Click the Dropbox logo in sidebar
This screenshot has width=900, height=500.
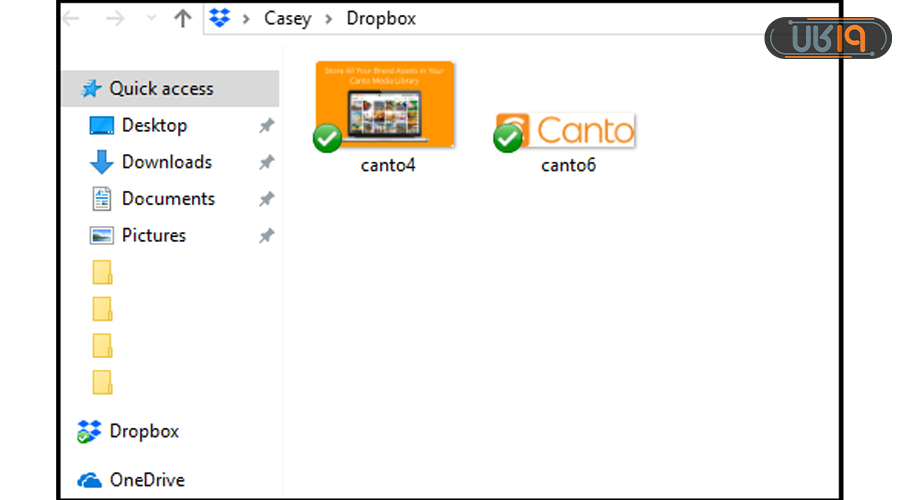89,432
